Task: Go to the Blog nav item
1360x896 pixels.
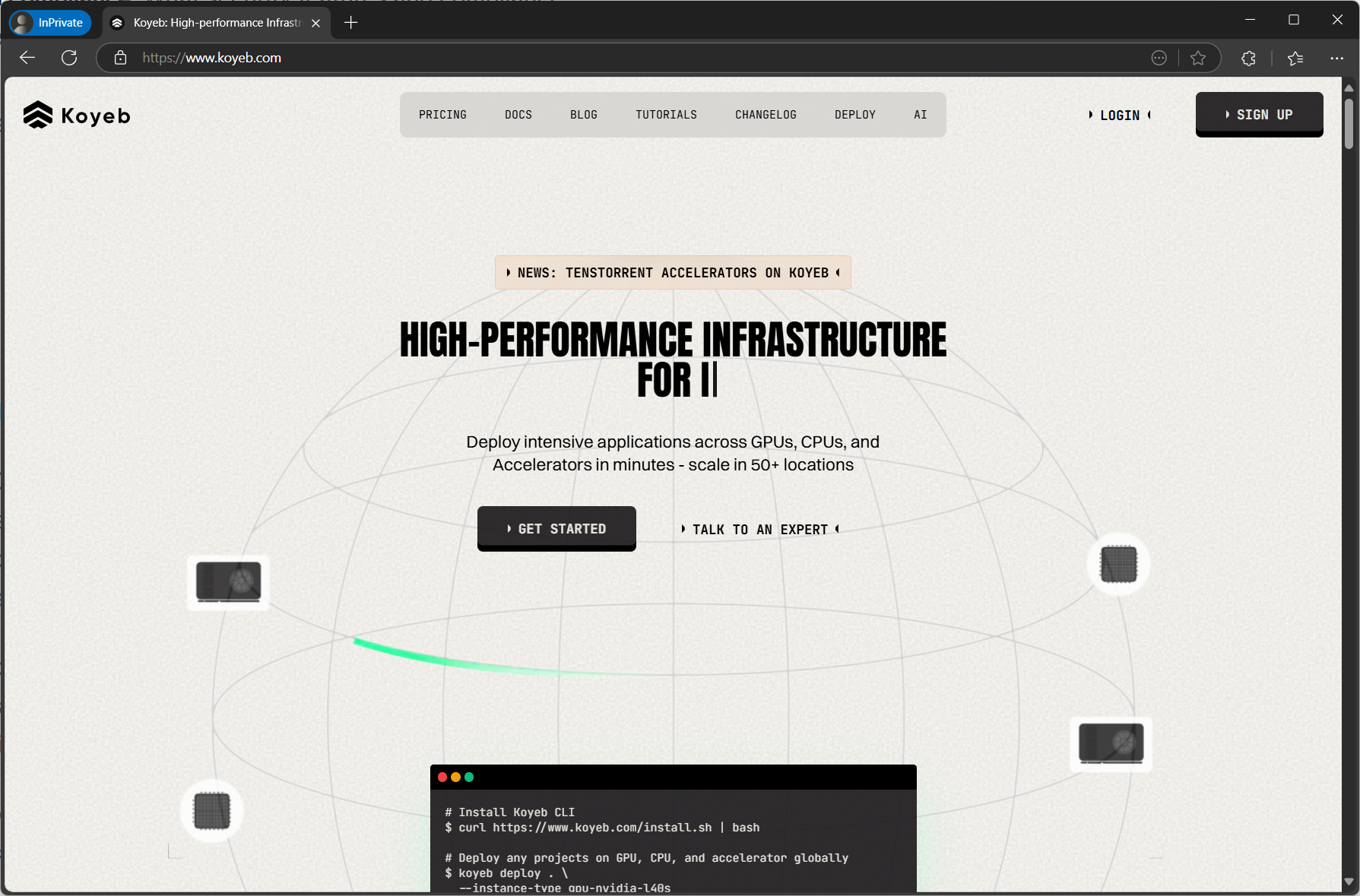Action: tap(584, 115)
